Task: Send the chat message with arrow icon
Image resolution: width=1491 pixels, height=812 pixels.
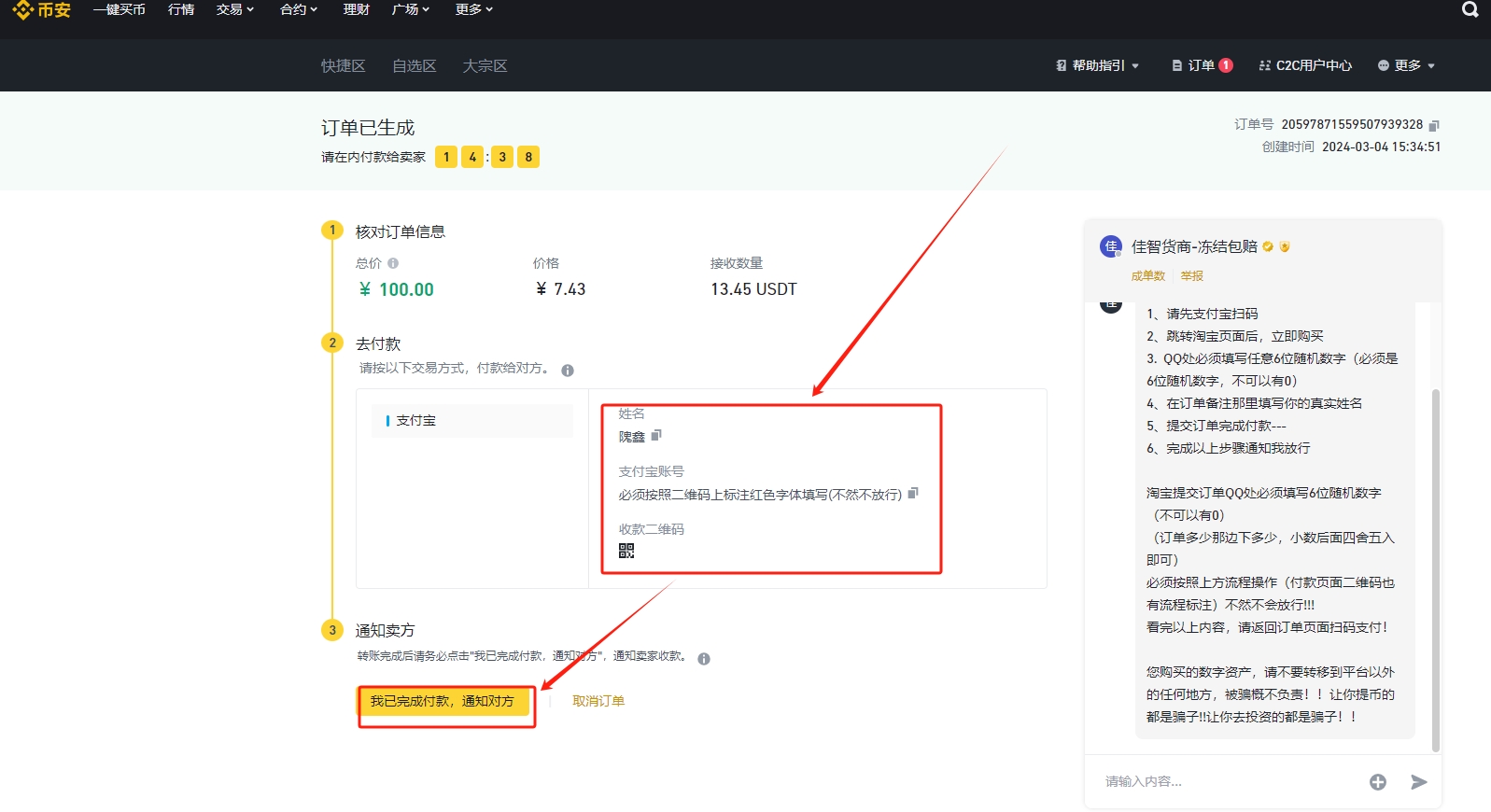Action: point(1419,782)
